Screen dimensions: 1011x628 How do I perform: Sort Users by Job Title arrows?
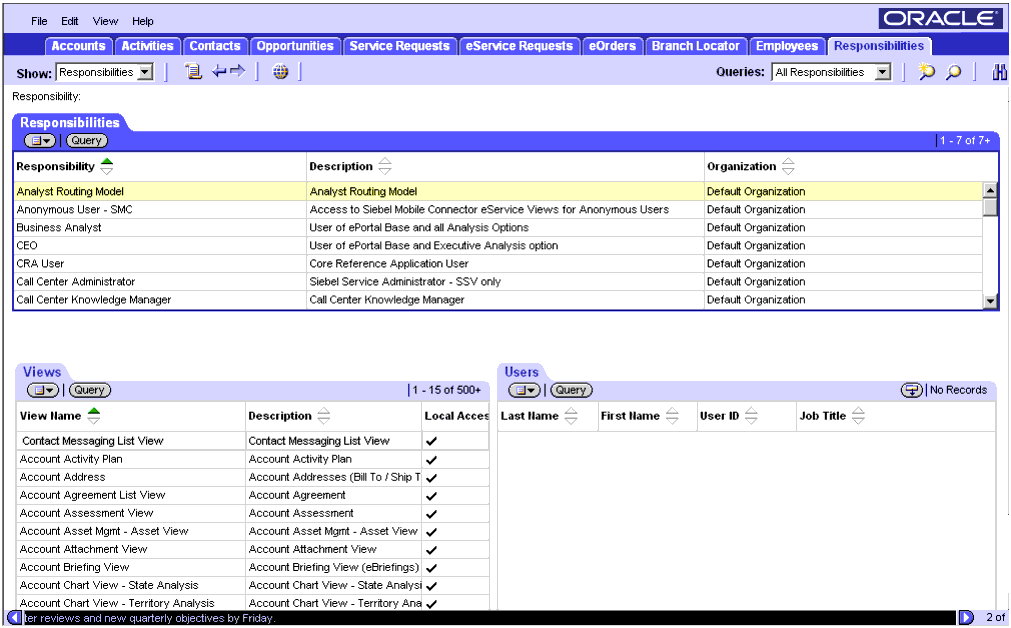click(x=858, y=416)
